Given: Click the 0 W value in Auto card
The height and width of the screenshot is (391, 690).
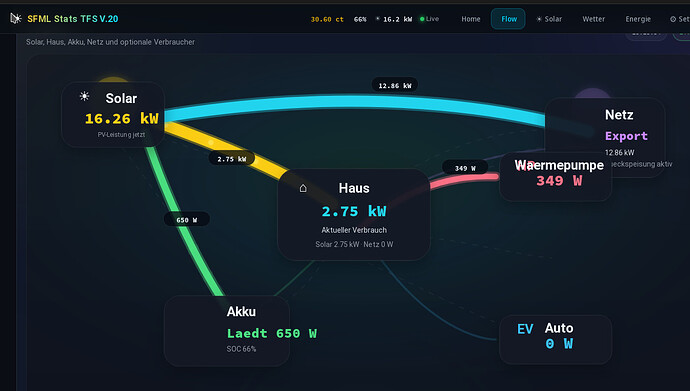Looking at the screenshot, I should click(559, 343).
